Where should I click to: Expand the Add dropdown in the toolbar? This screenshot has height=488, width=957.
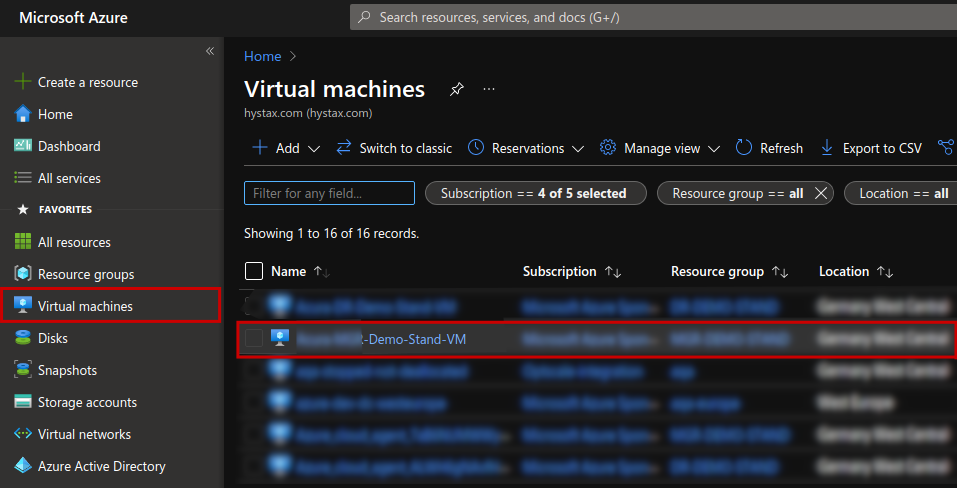click(x=313, y=148)
